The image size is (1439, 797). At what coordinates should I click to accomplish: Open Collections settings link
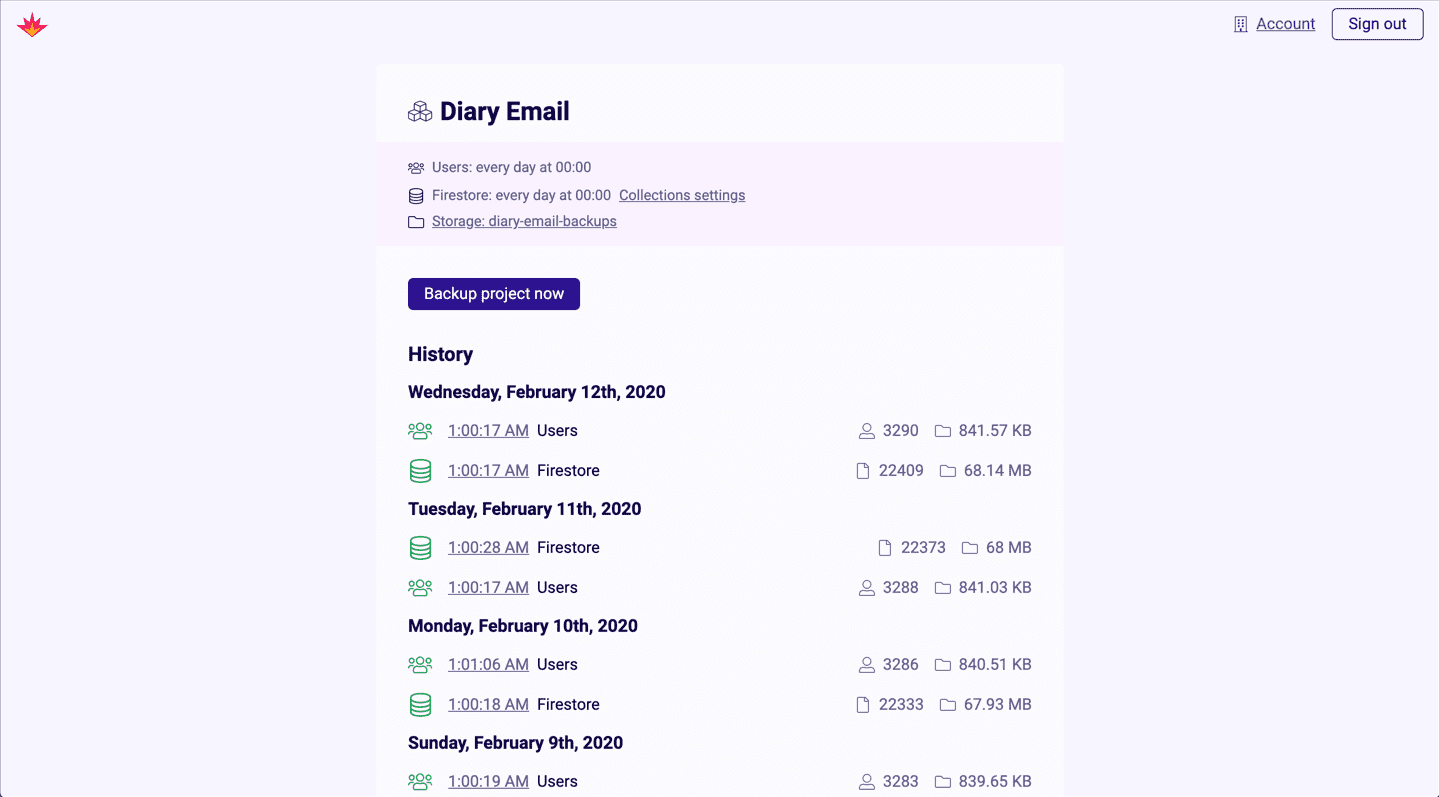coord(682,195)
